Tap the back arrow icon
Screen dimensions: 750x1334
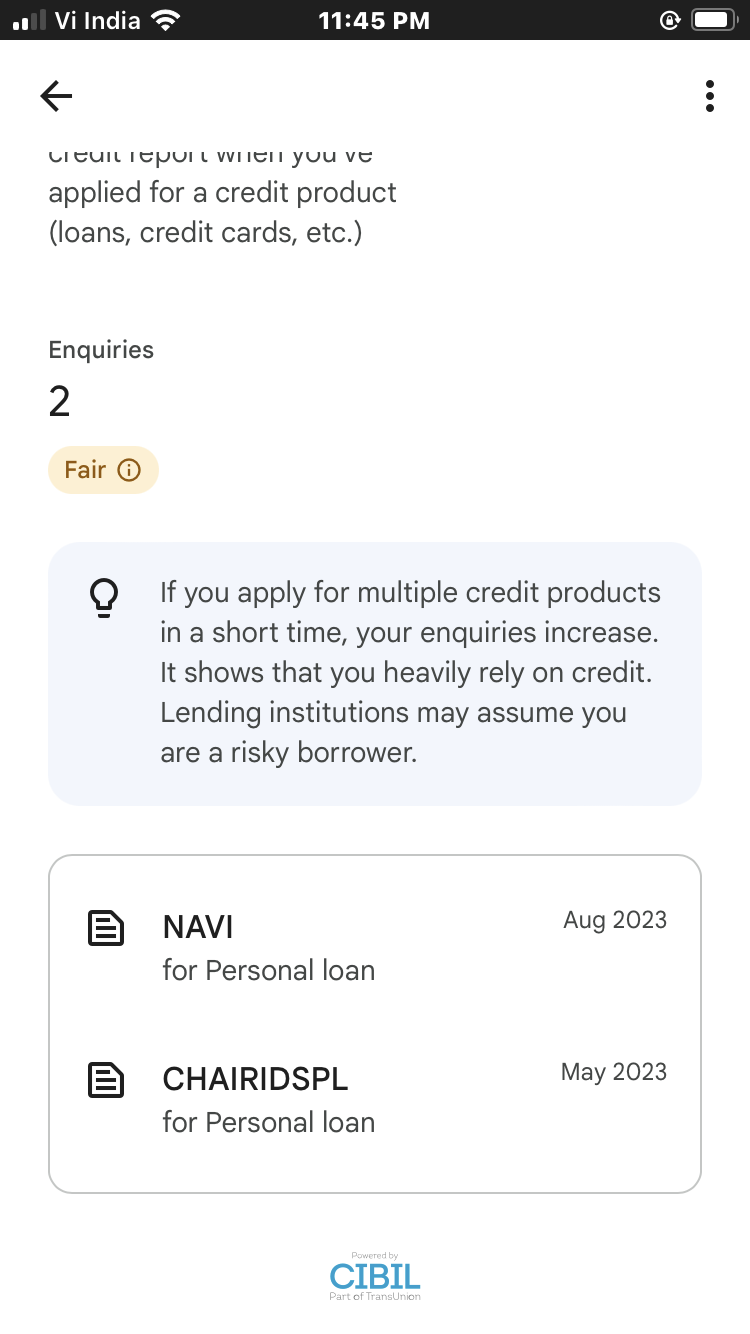coord(56,96)
